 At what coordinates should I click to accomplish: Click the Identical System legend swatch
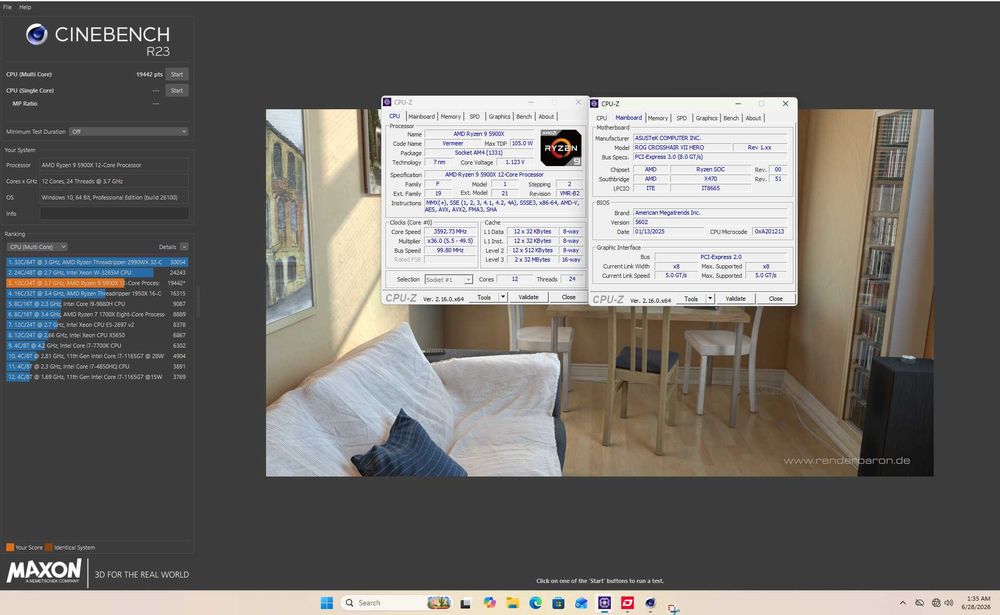pyautogui.click(x=48, y=547)
